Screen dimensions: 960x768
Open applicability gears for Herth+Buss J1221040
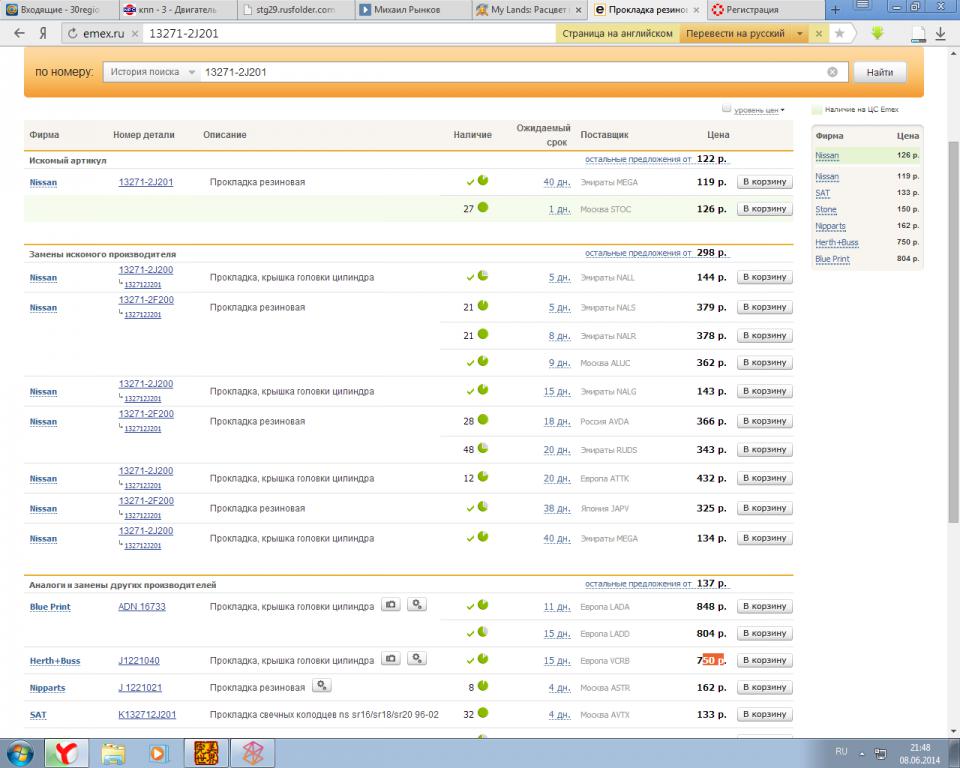click(417, 658)
